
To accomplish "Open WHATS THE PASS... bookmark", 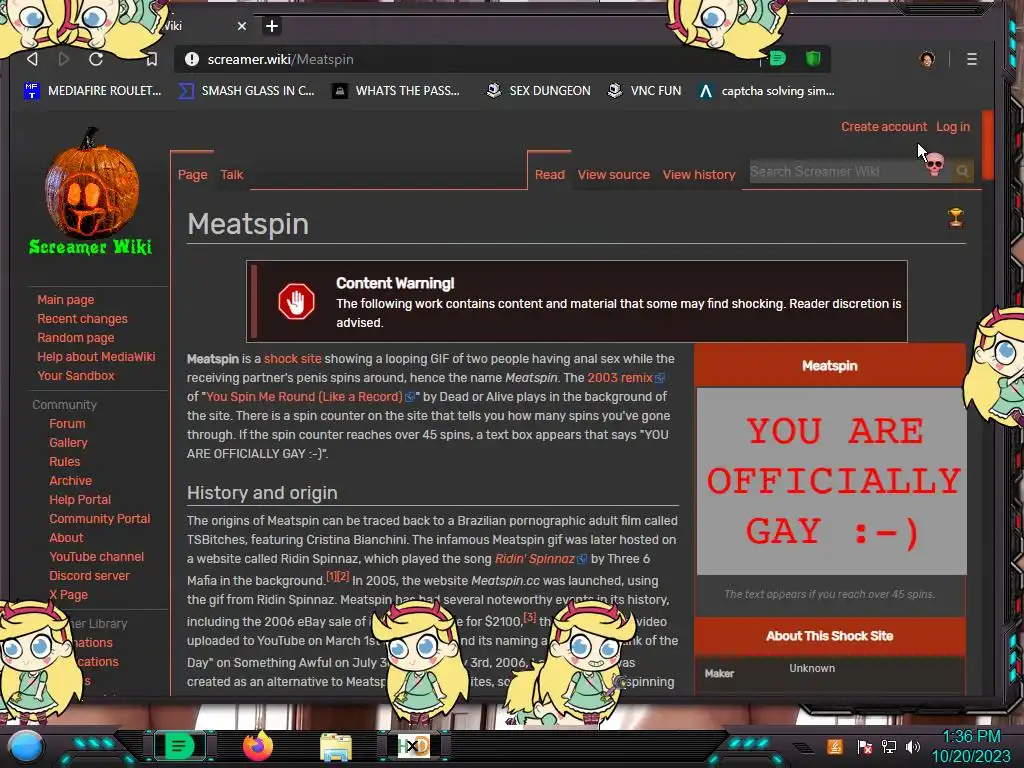I will pyautogui.click(x=396, y=91).
